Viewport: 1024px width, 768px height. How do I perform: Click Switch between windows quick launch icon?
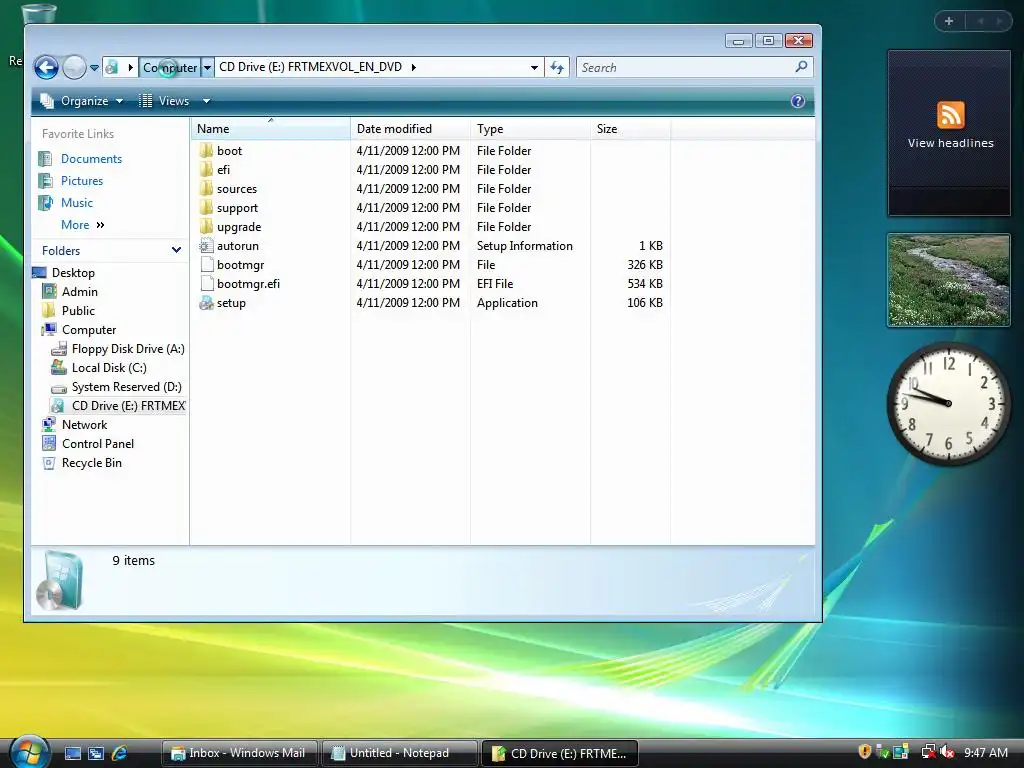click(x=96, y=753)
